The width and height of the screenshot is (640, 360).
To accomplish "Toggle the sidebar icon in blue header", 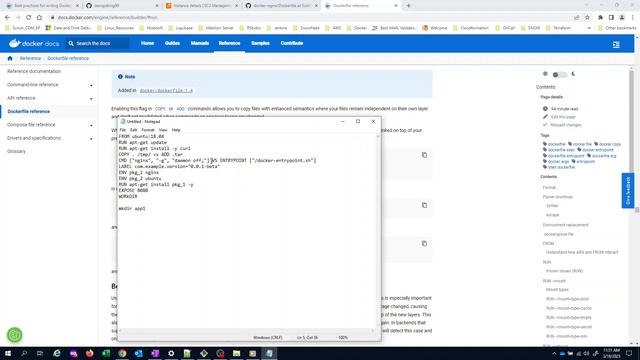I will coord(616,44).
